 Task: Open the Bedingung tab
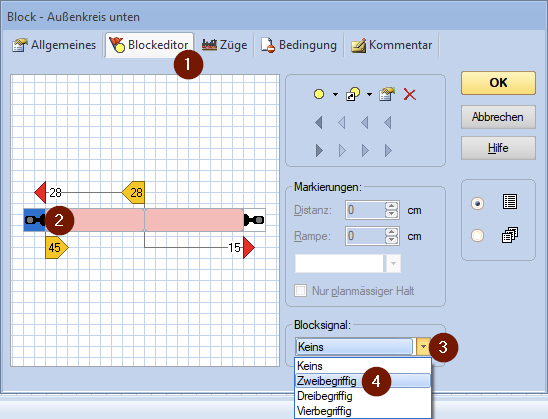(x=299, y=45)
